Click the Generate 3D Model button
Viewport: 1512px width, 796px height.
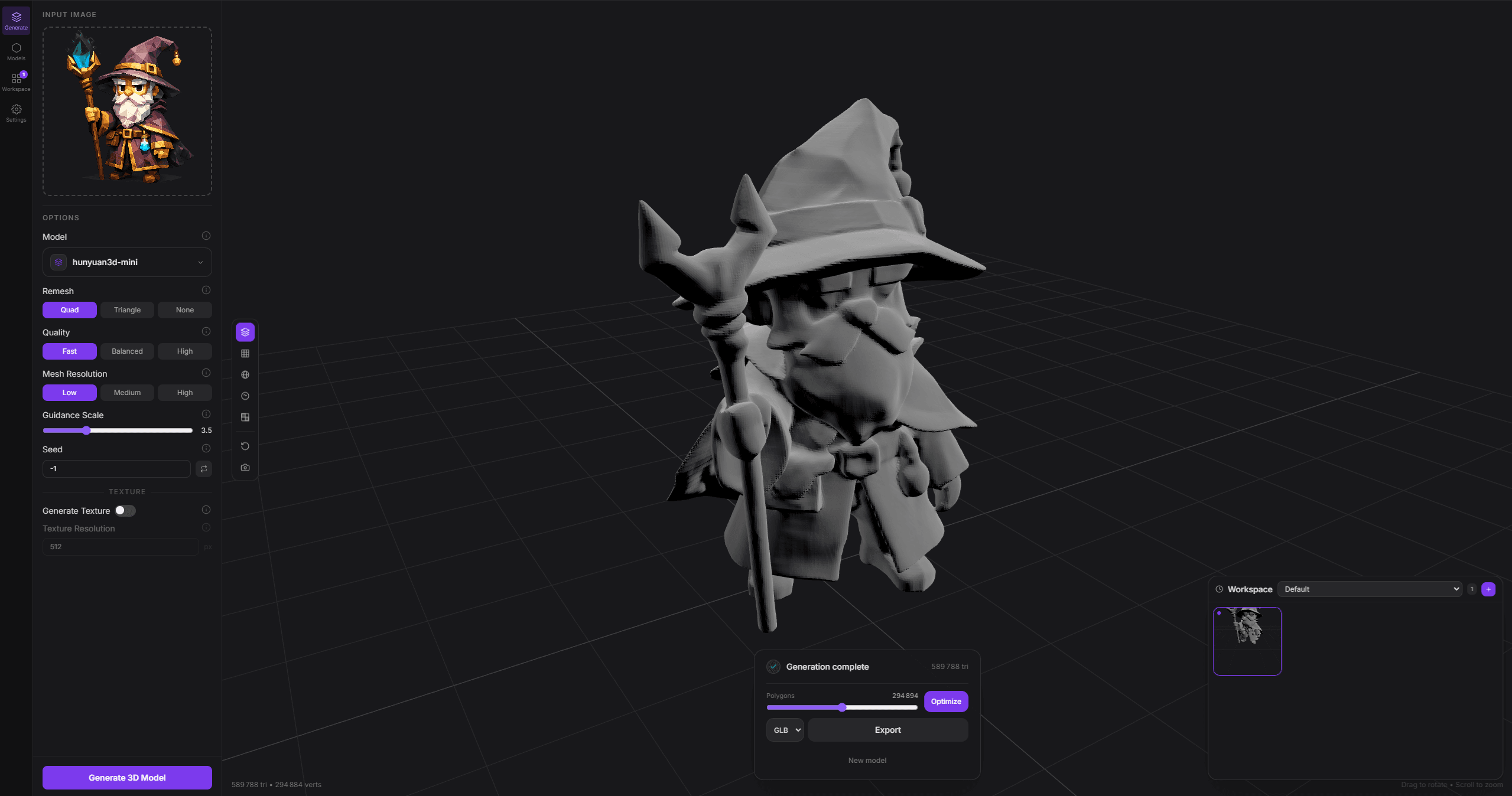click(x=126, y=777)
